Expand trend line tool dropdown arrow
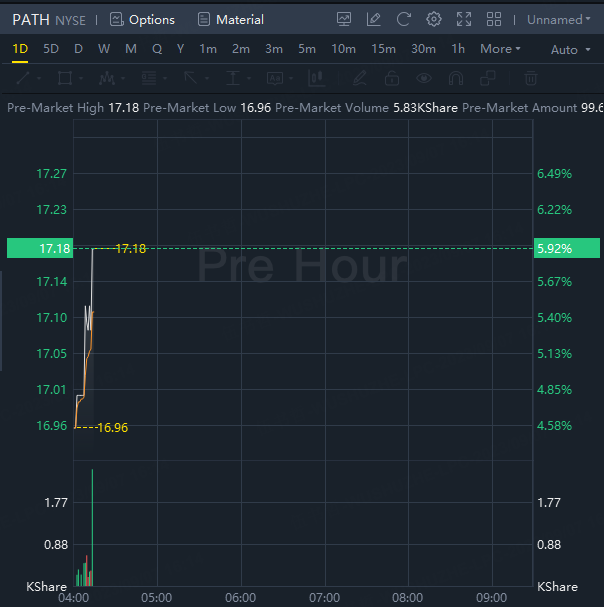This screenshot has height=607, width=604. pos(39,78)
